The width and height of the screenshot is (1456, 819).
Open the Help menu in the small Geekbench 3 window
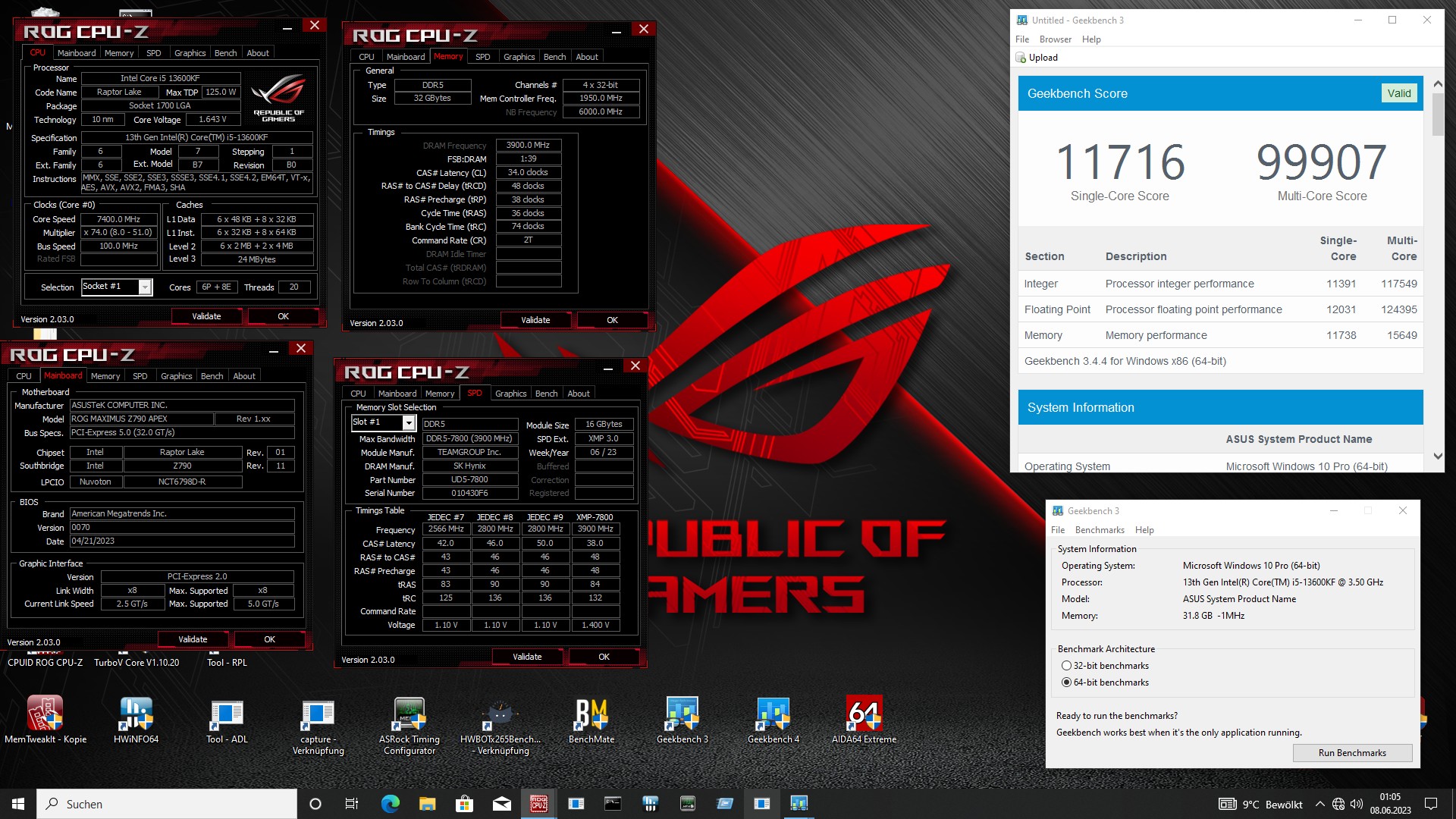pos(1144,530)
